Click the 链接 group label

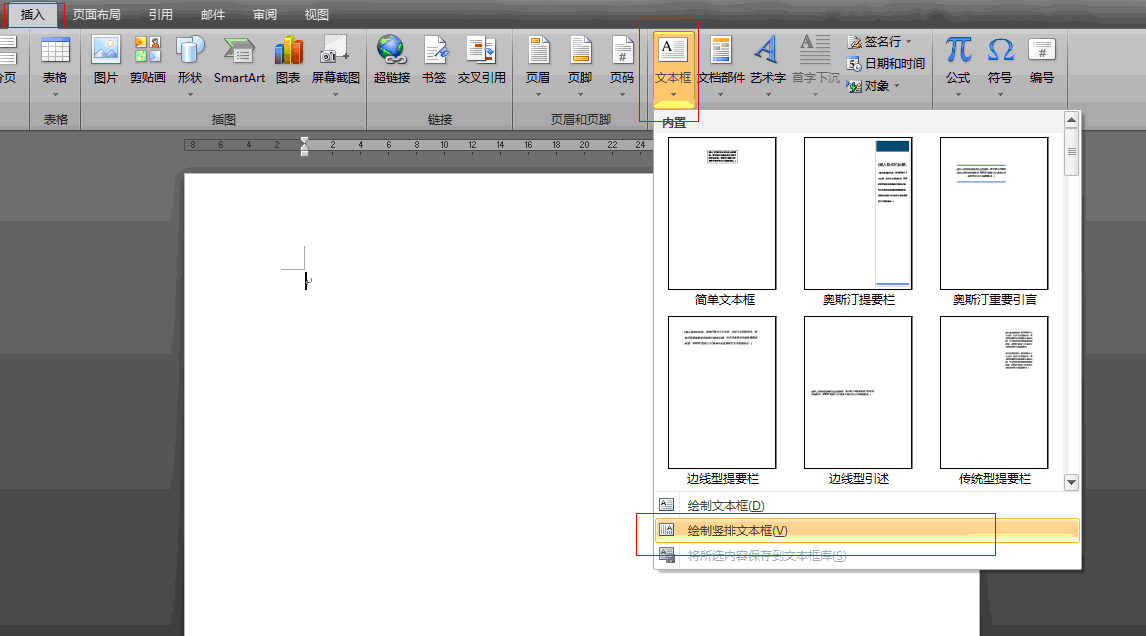tap(440, 119)
